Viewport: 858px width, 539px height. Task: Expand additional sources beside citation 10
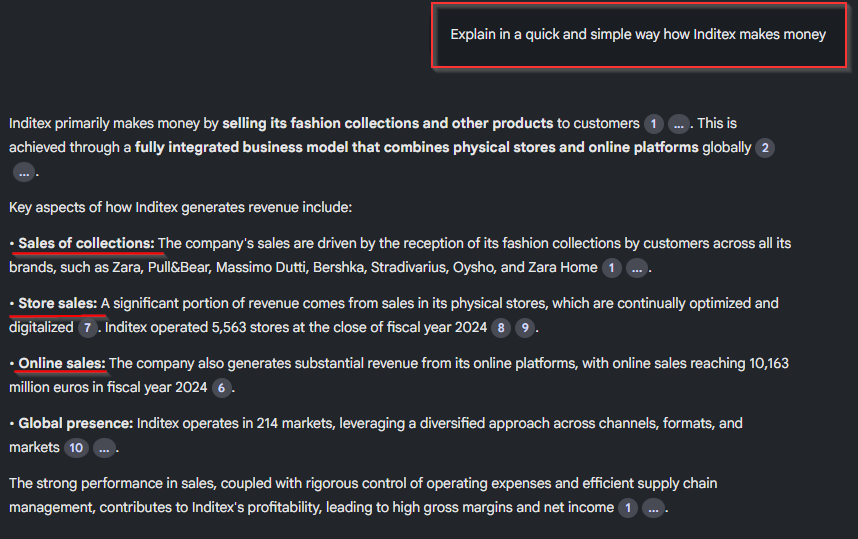105,448
